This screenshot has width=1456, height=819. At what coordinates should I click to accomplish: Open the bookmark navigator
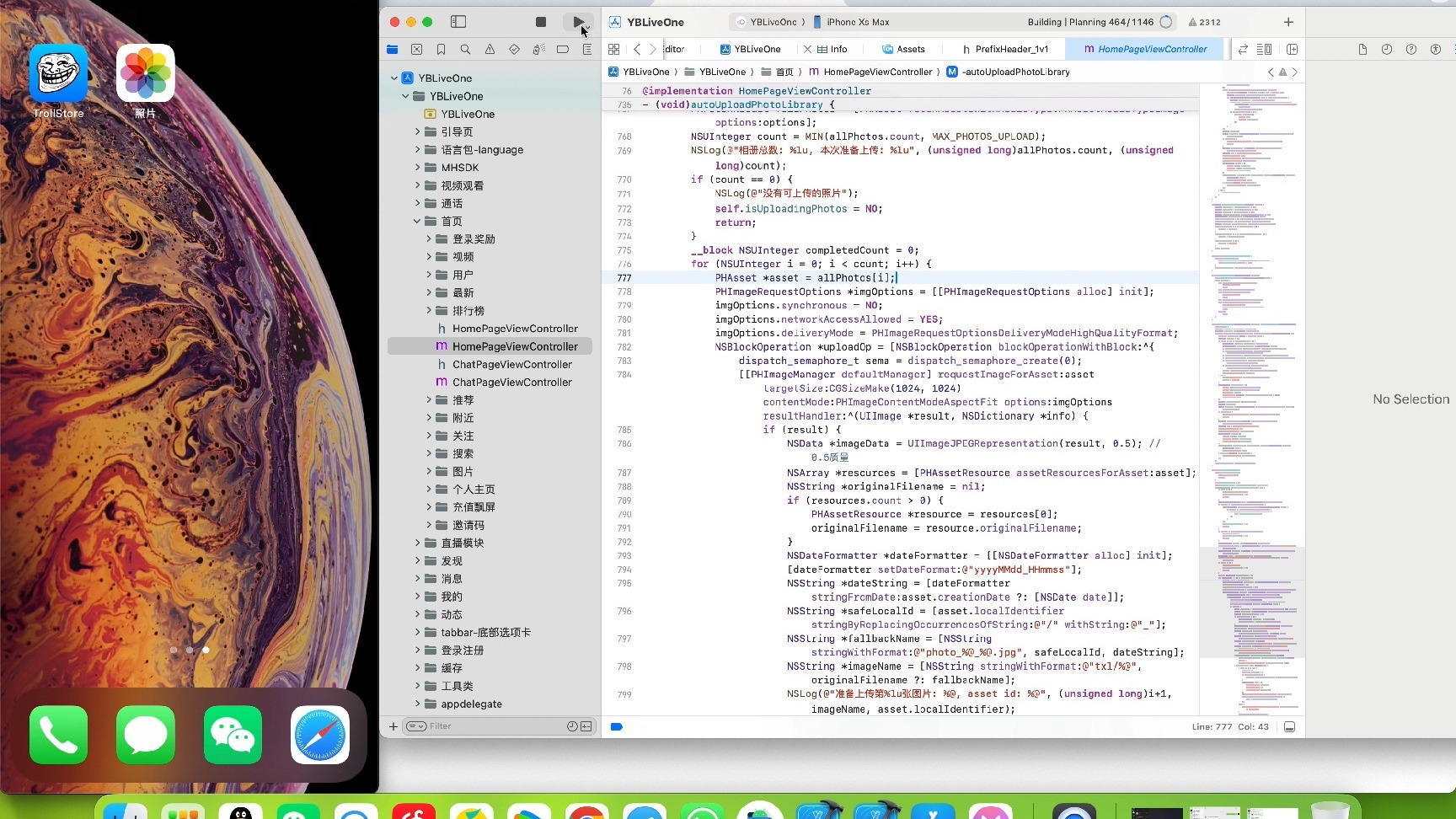pos(441,50)
